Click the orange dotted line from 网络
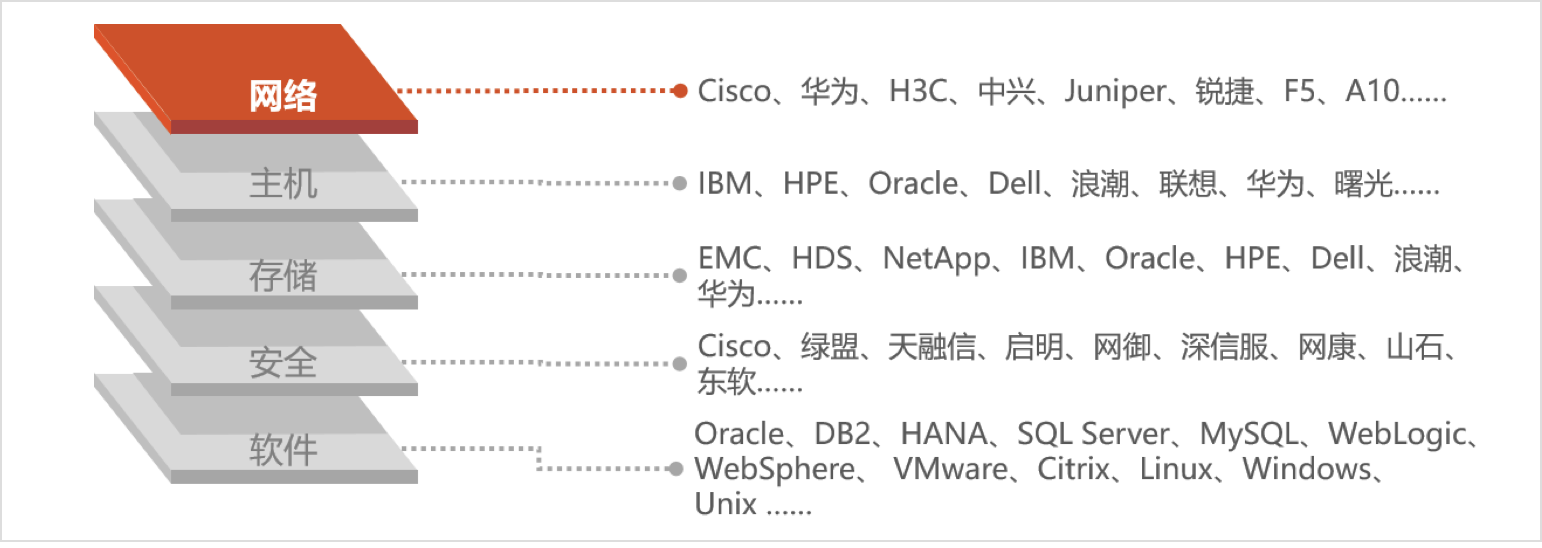 coord(535,91)
